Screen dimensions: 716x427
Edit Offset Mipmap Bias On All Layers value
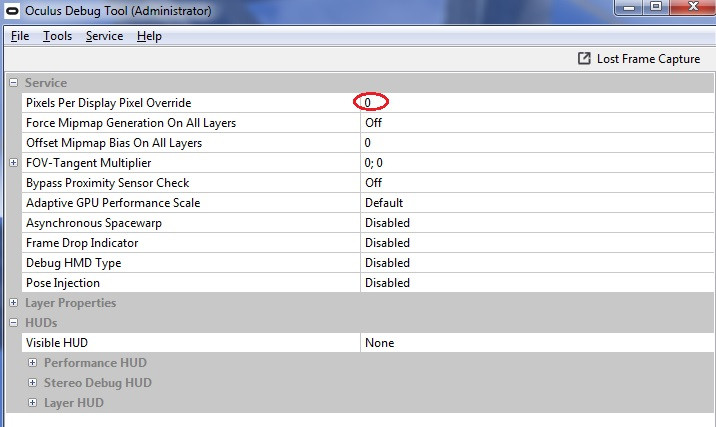(537, 143)
